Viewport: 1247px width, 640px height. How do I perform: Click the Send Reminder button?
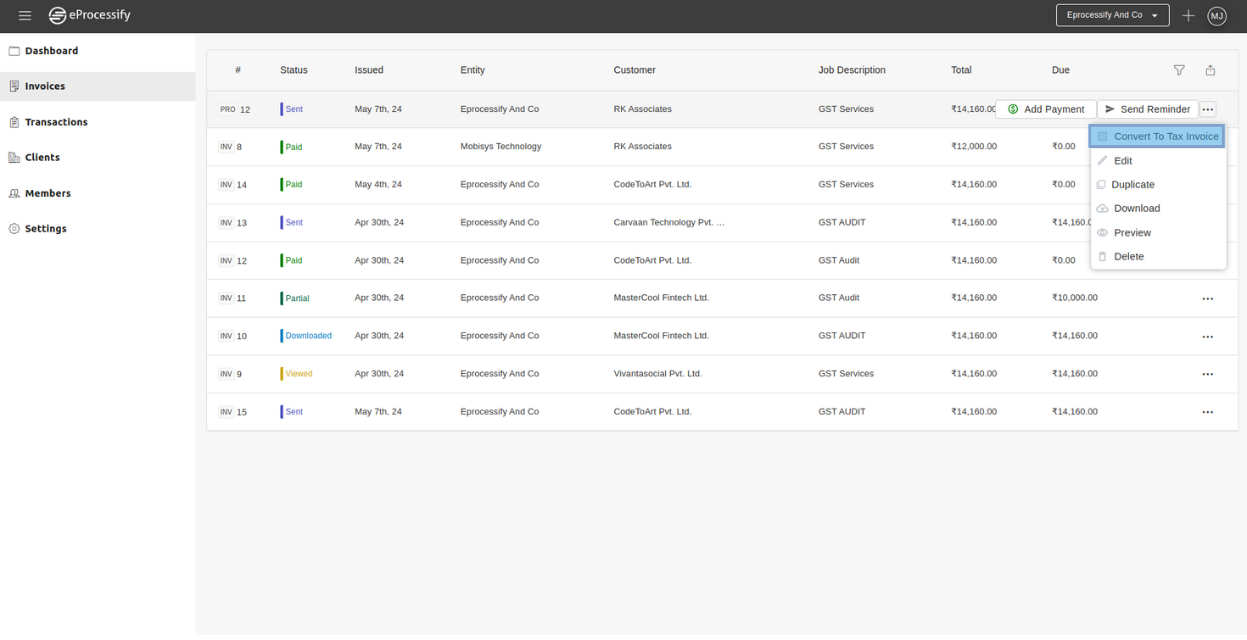coord(1147,109)
